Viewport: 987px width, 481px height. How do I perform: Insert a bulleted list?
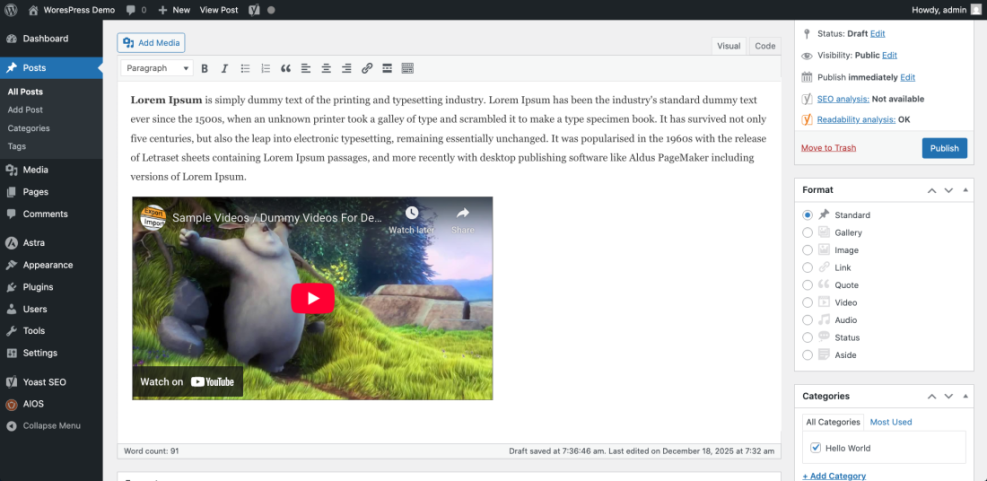click(245, 69)
